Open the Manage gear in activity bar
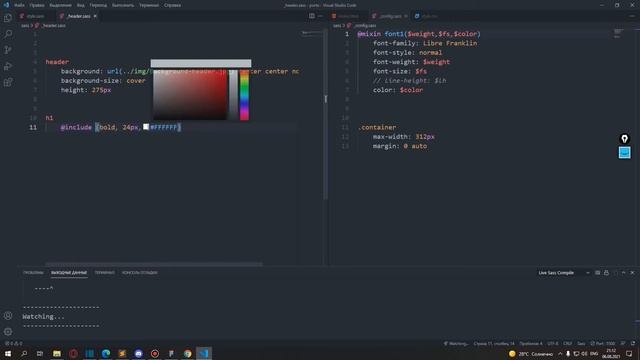This screenshot has width=640, height=360. [x=8, y=331]
